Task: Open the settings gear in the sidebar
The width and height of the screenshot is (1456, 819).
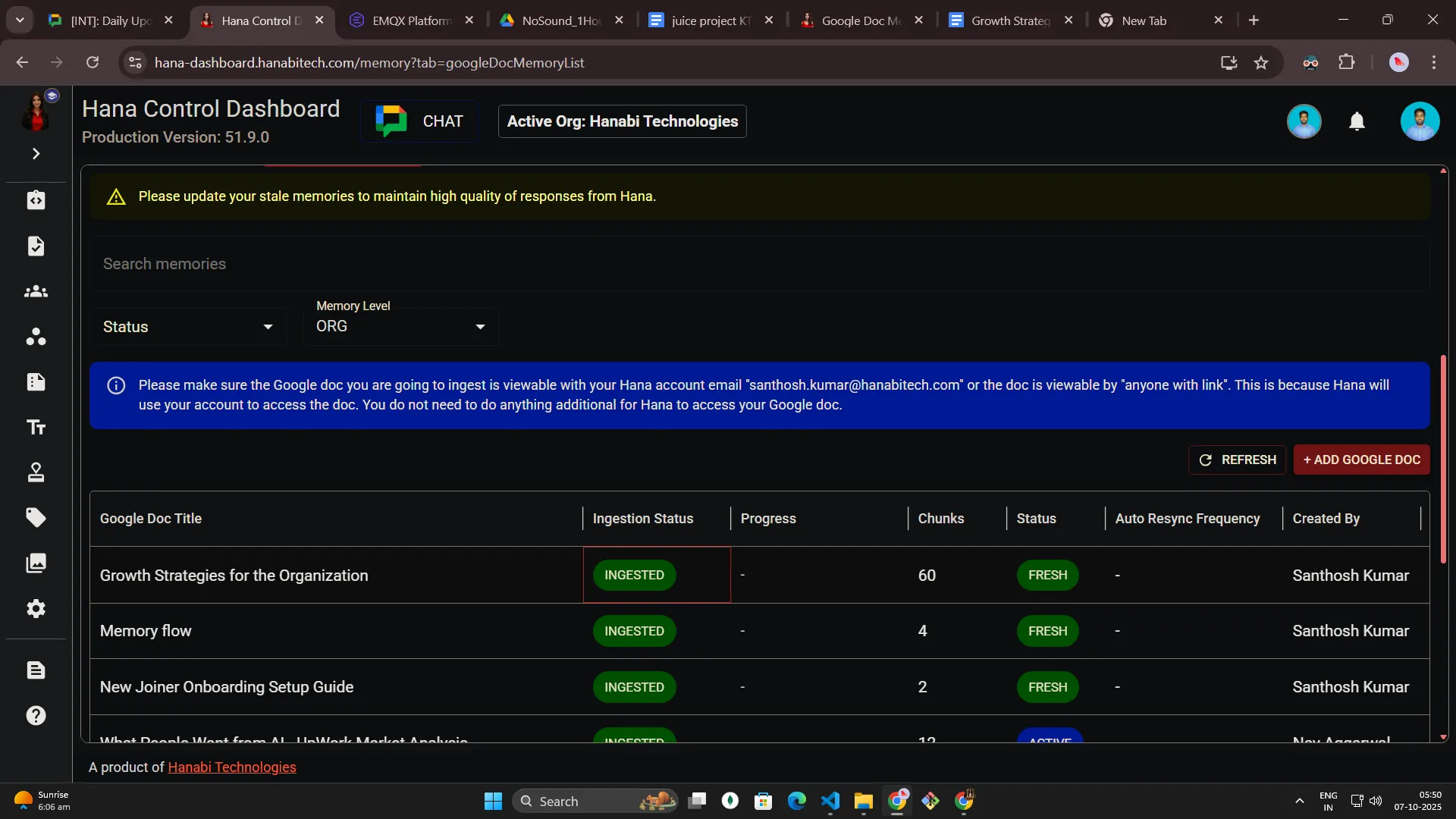Action: click(x=36, y=609)
